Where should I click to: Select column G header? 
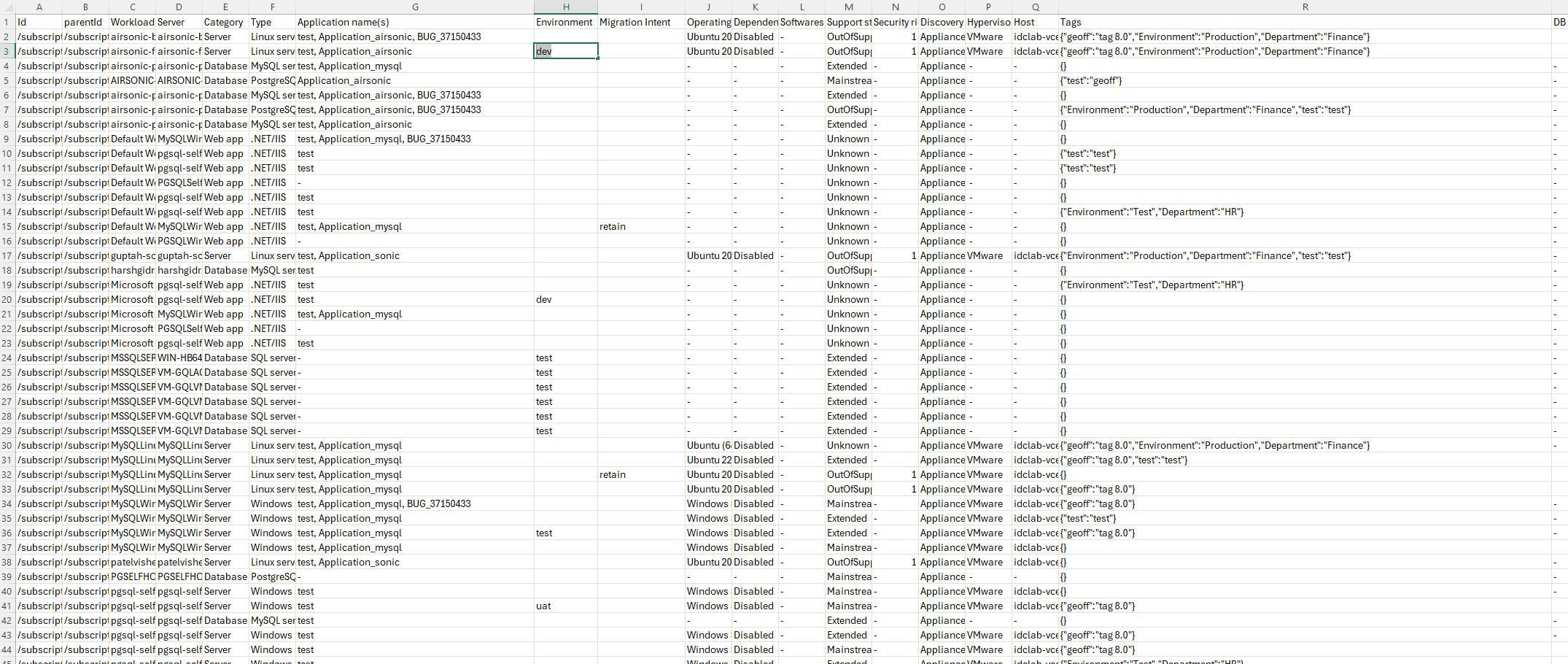(415, 7)
